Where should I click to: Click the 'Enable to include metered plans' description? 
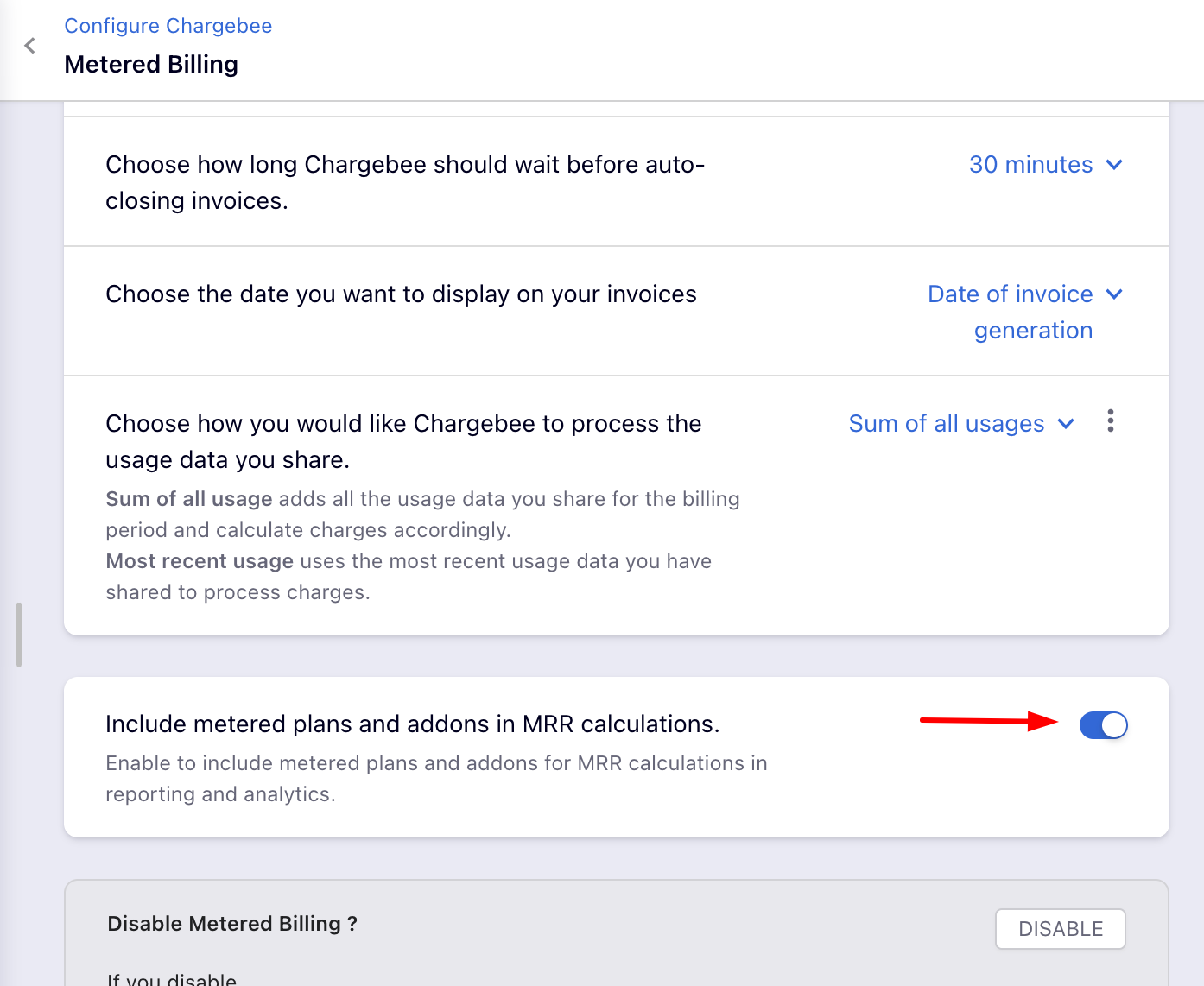[x=436, y=778]
